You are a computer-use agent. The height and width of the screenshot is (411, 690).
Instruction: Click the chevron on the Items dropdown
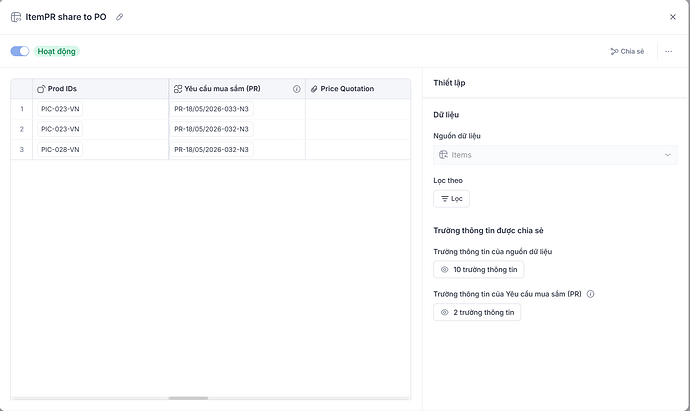(667, 155)
